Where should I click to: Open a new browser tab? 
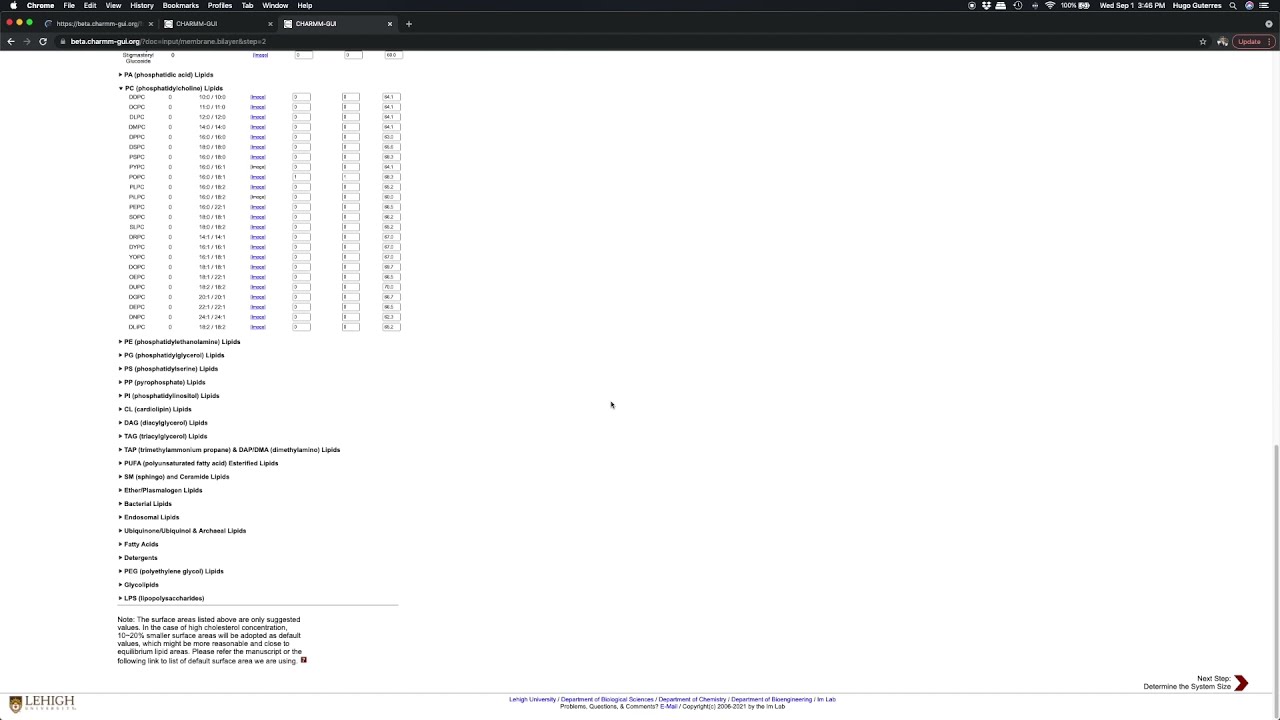[408, 23]
